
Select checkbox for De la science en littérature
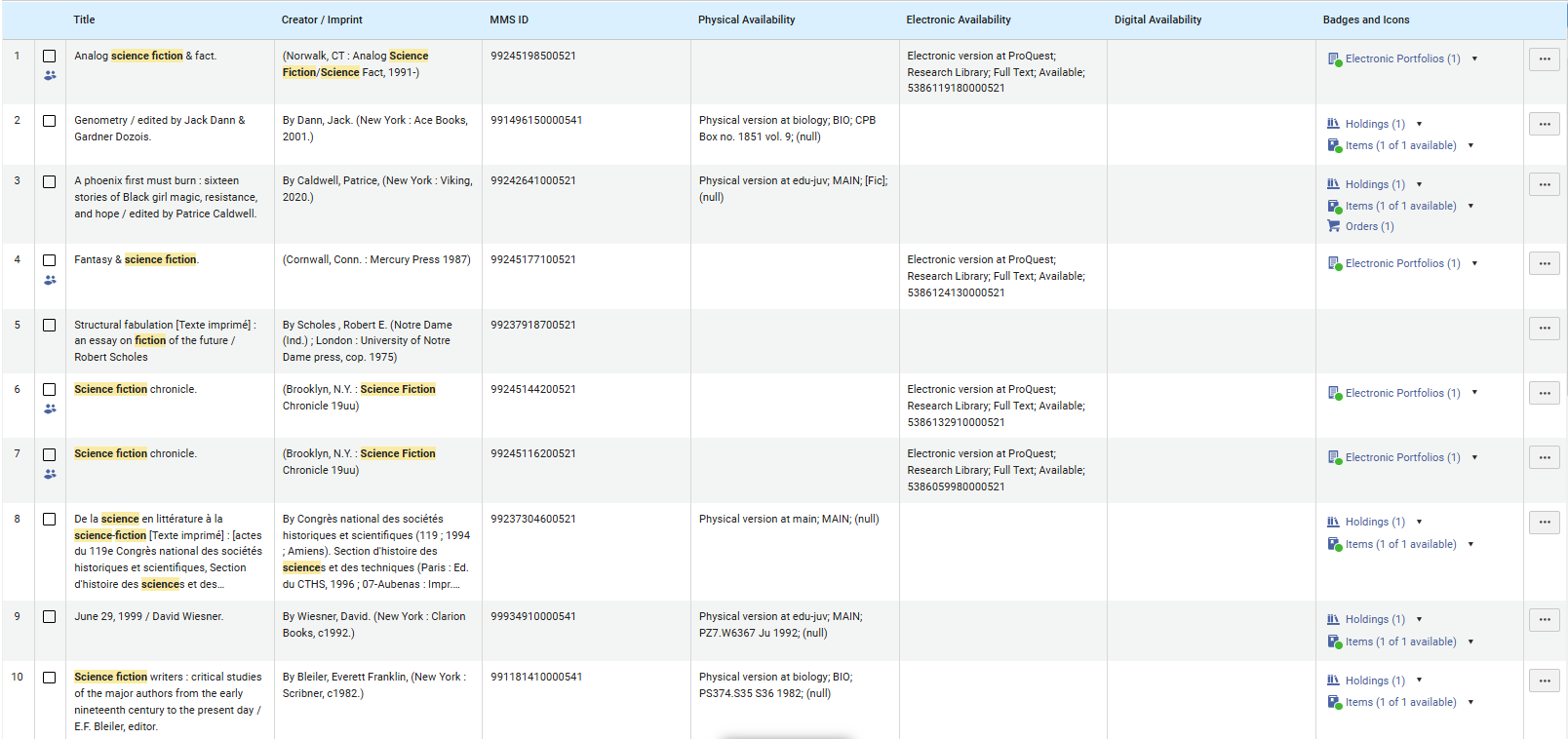point(50,520)
